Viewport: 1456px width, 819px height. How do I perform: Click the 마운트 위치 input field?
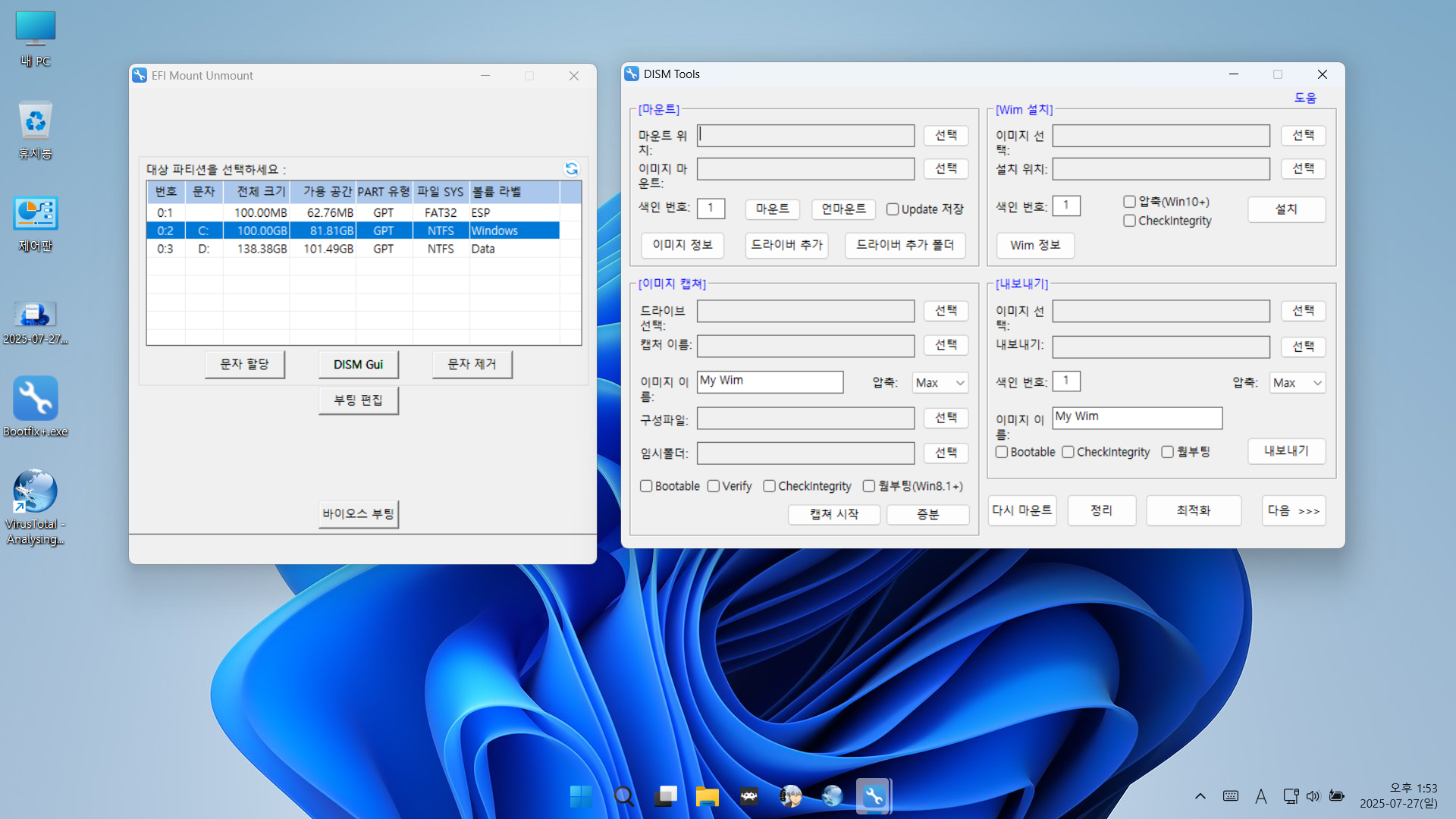(805, 136)
